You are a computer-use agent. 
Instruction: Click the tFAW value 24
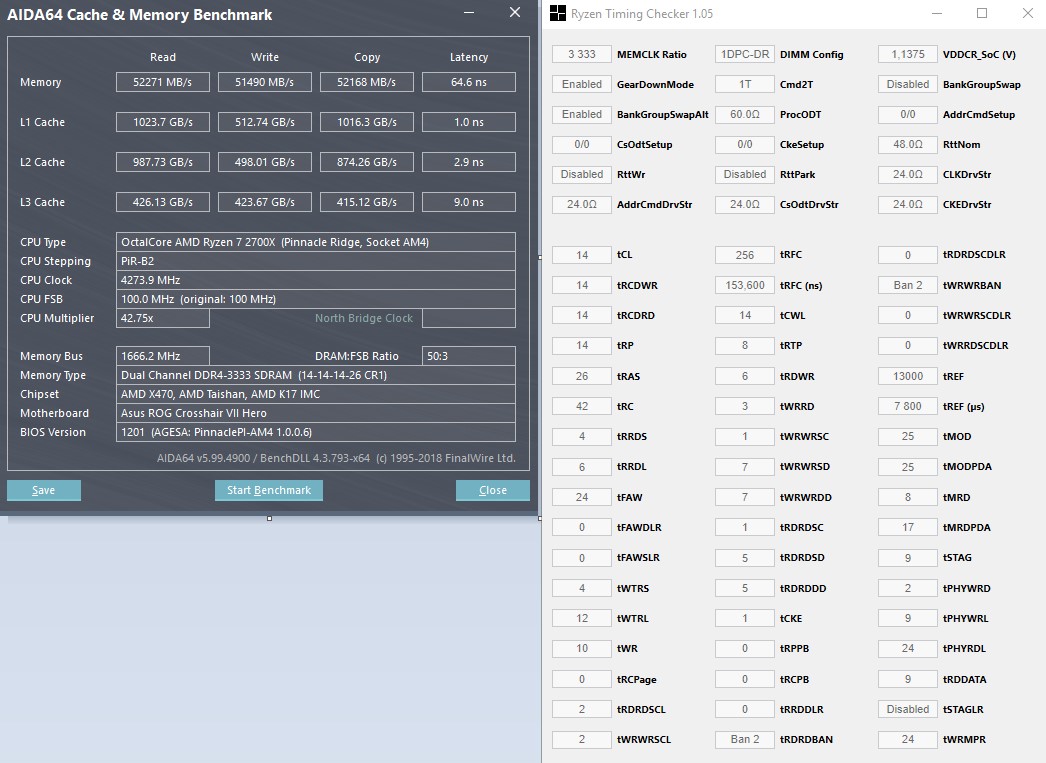tap(582, 497)
